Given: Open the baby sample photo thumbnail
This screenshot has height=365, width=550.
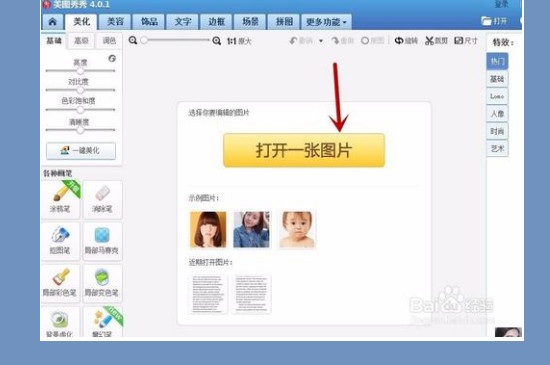Looking at the screenshot, I should [x=297, y=229].
